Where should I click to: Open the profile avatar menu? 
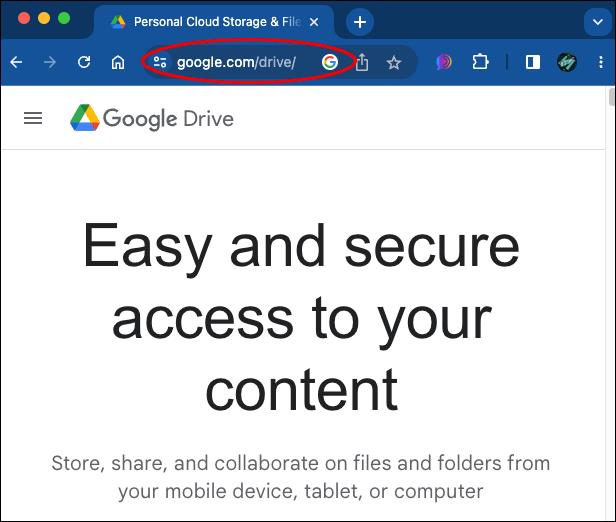(x=567, y=62)
